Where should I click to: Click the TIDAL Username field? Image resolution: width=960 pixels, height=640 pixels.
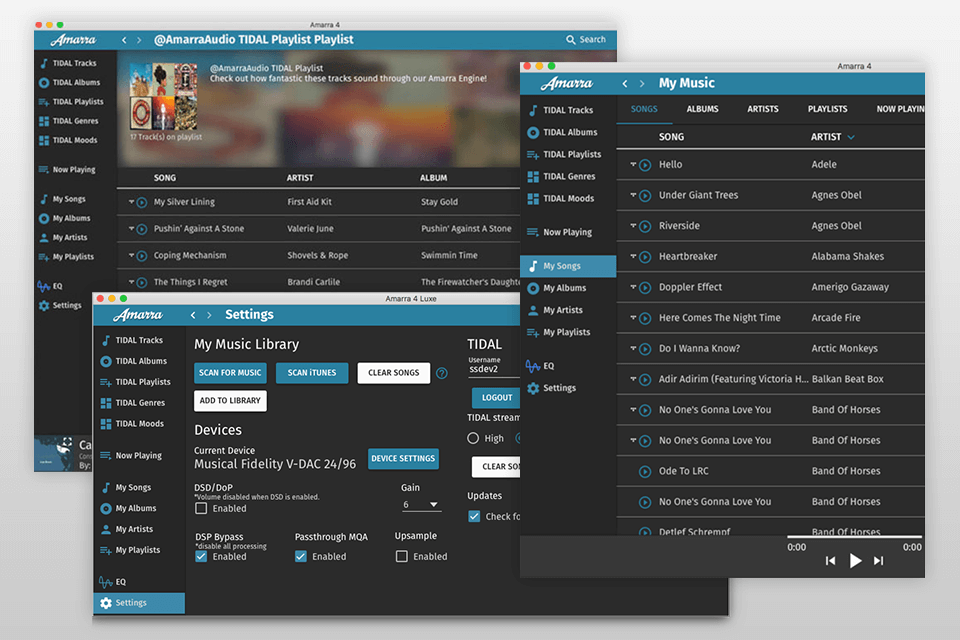(x=493, y=369)
